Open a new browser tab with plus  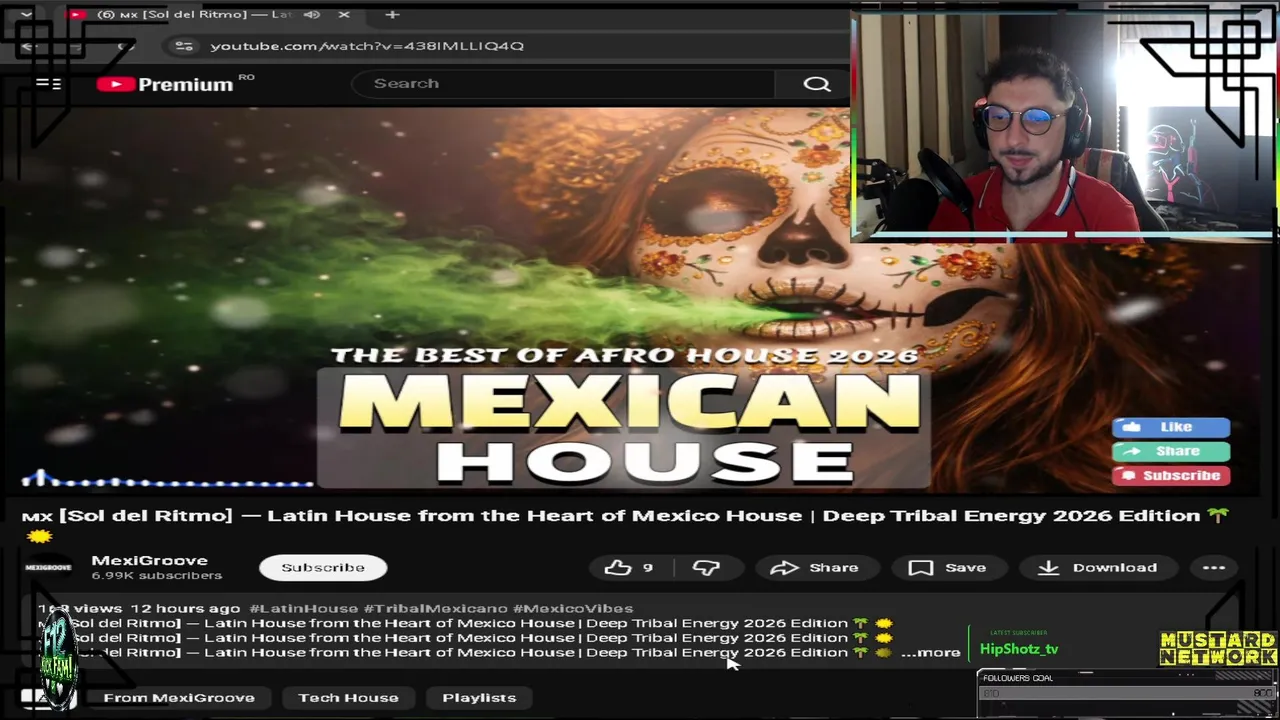click(x=392, y=14)
